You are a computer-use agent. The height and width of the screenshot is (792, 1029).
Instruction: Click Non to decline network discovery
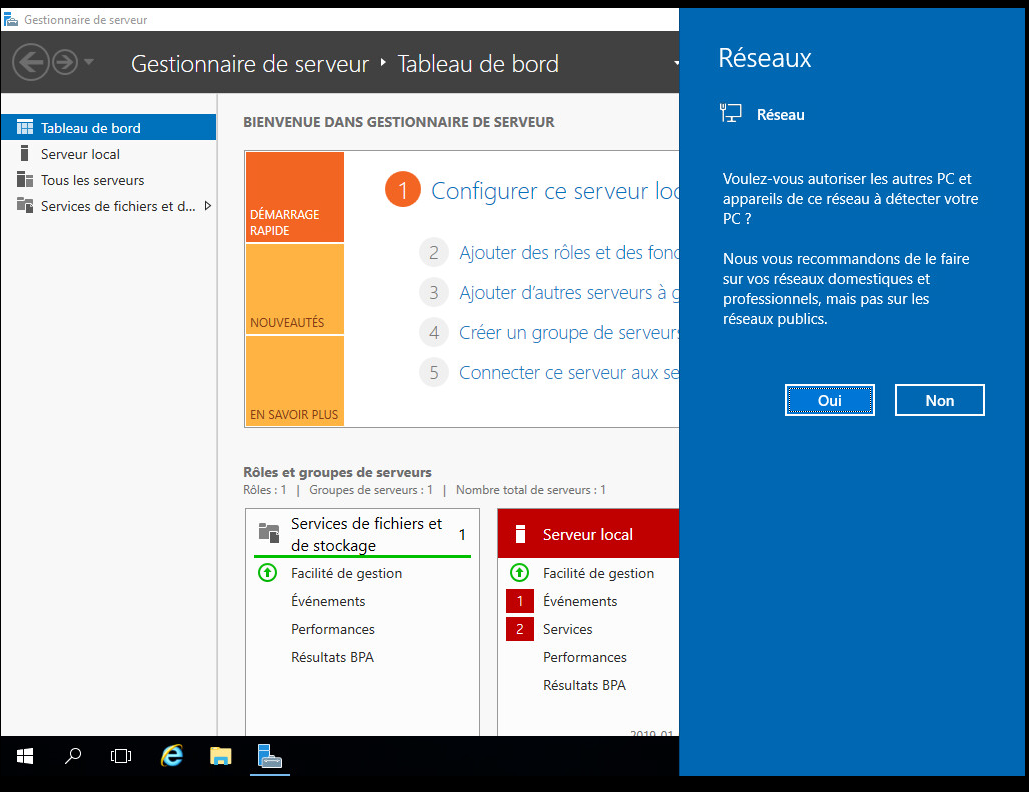pos(939,400)
